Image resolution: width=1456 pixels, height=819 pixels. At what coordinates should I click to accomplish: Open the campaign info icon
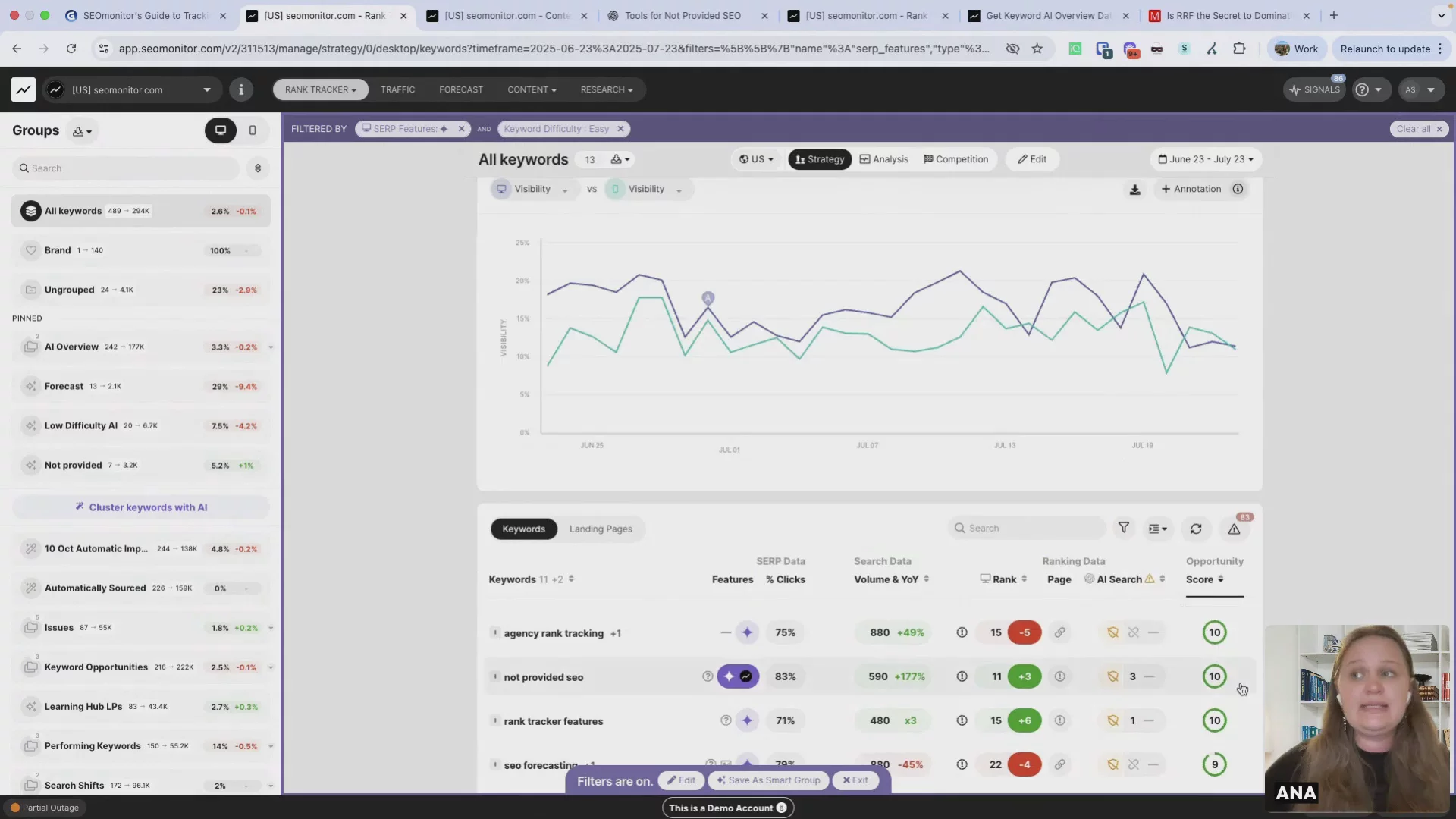pyautogui.click(x=241, y=89)
